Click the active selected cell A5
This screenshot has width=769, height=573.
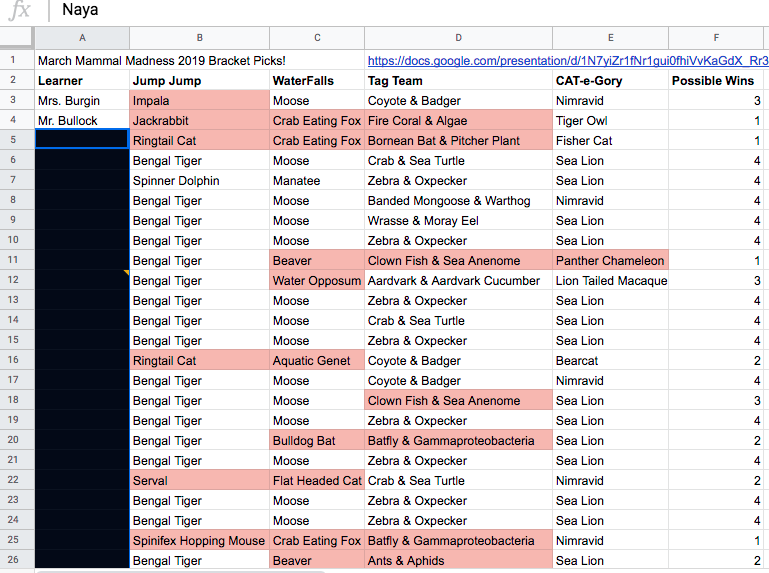click(x=82, y=139)
